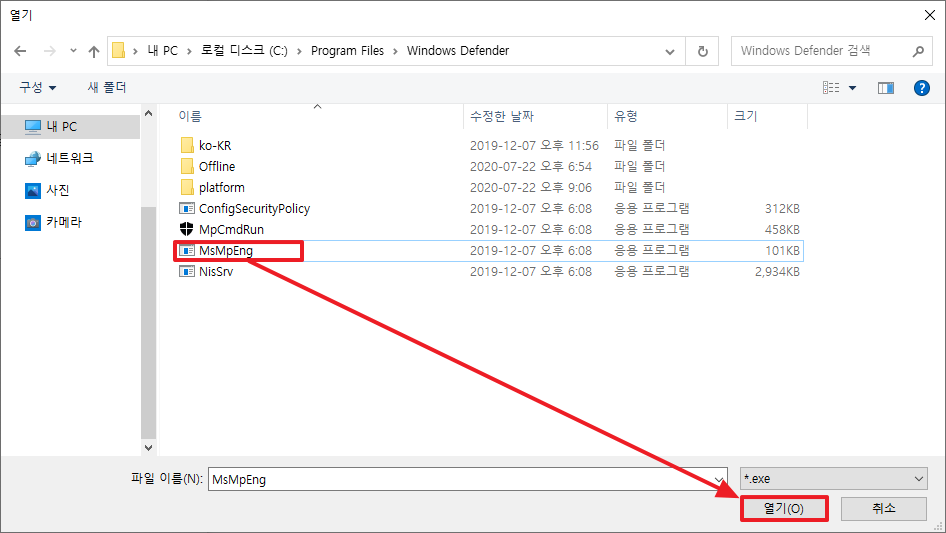Click the magnifier search icon
This screenshot has width=946, height=533.
tap(918, 51)
